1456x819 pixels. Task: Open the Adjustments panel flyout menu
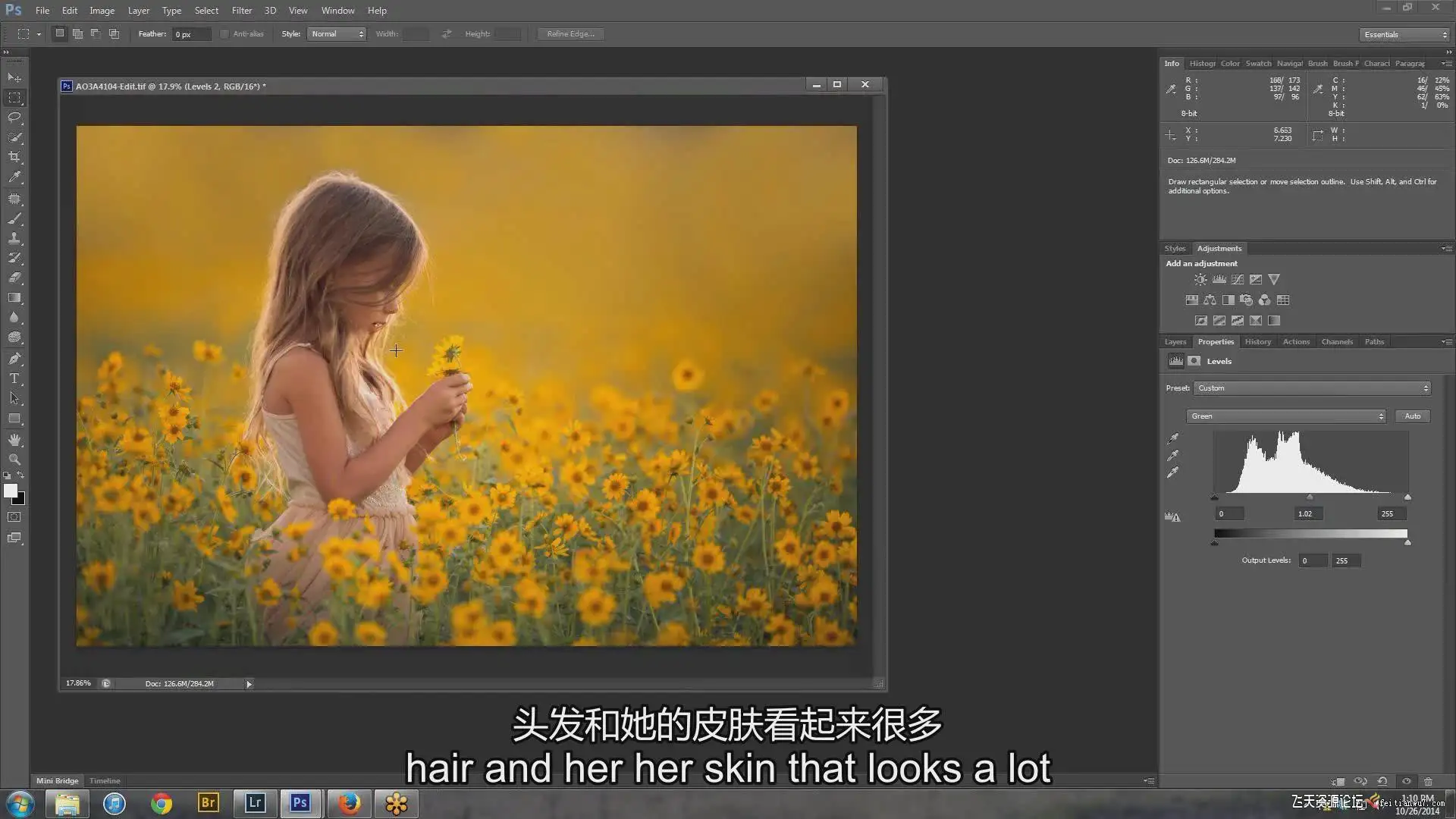pyautogui.click(x=1446, y=249)
